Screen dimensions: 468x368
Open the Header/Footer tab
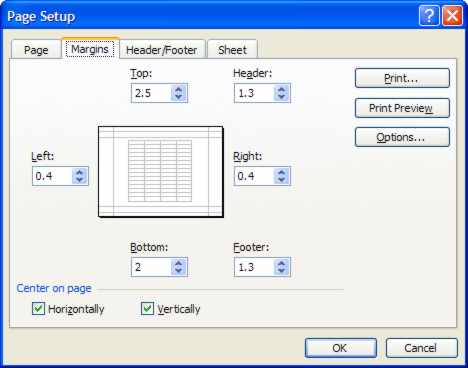pos(162,50)
